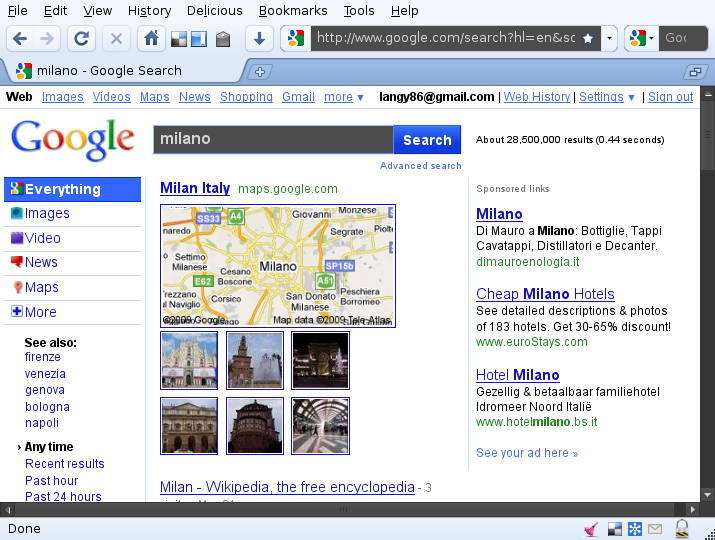Open Downloads with the down arrow icon

click(x=259, y=38)
